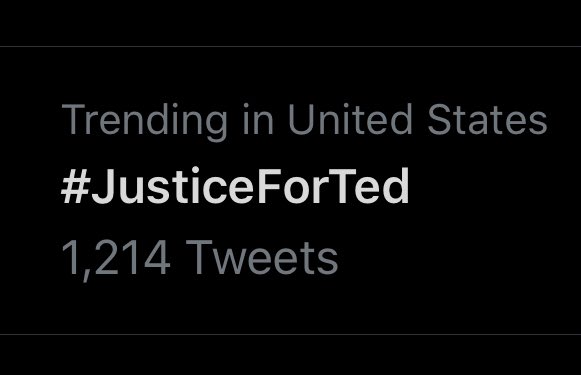The height and width of the screenshot is (375, 581).
Task: Tap the blank area below the bottom divider
Action: tap(290, 355)
